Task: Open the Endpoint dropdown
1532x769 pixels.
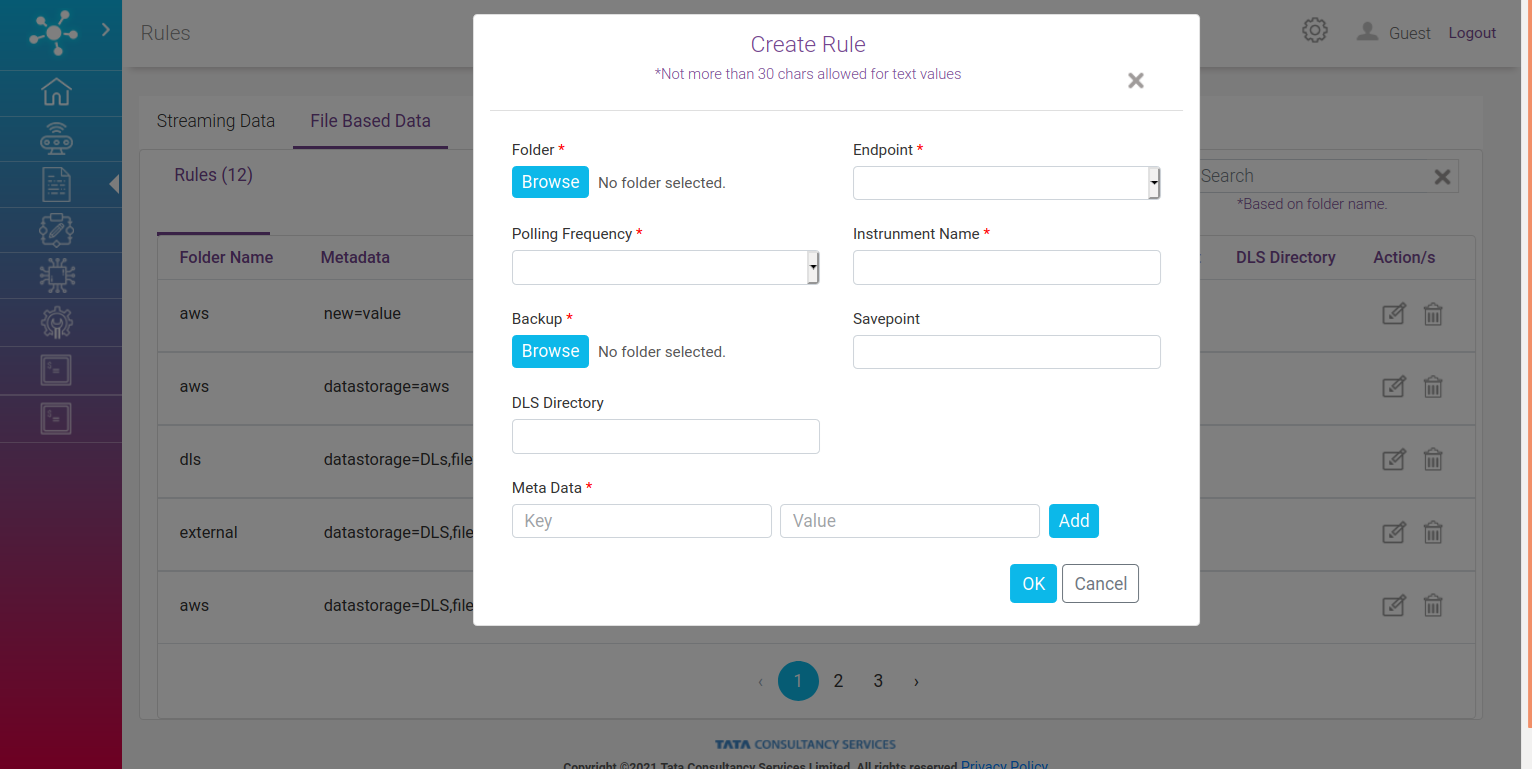Action: point(1006,183)
